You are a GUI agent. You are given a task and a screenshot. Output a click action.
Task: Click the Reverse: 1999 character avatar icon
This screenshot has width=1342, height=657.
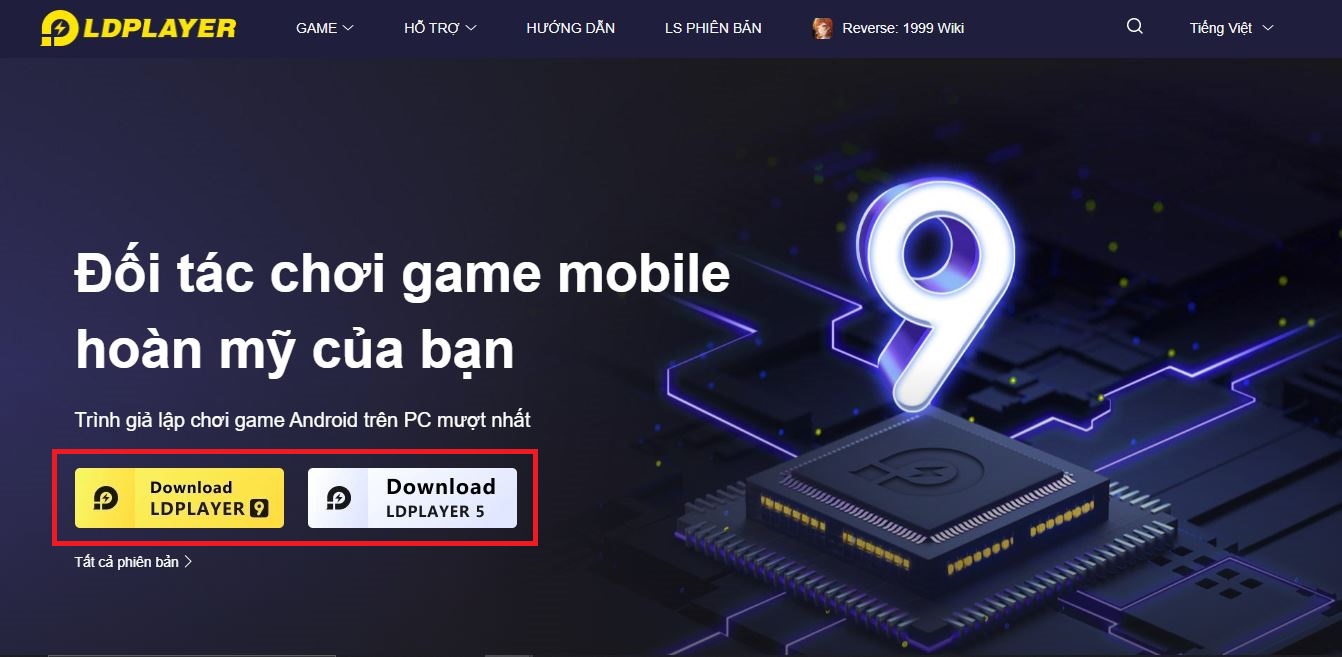click(x=822, y=28)
